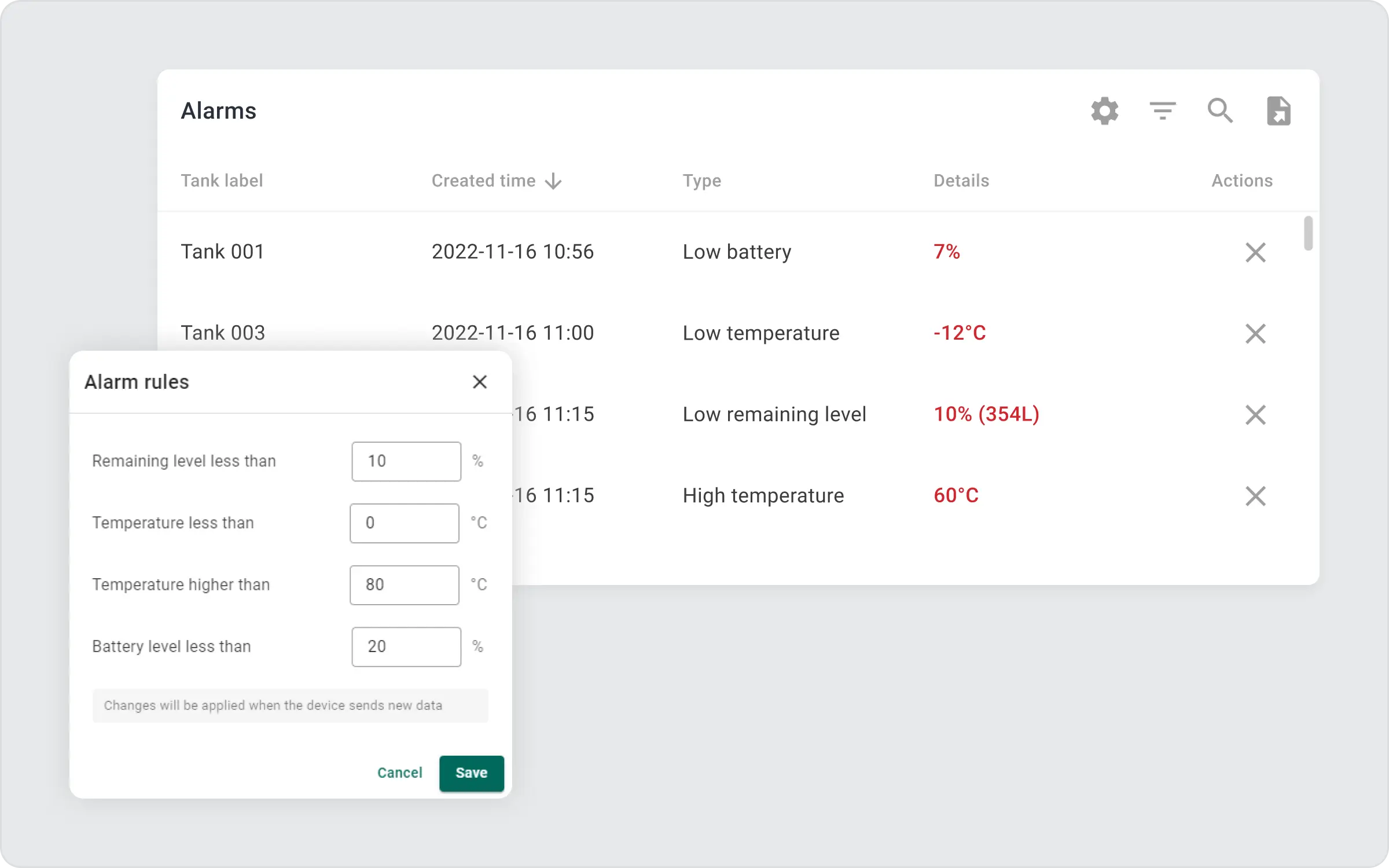The height and width of the screenshot is (868, 1389).
Task: Click the filter list icon
Action: click(1162, 111)
